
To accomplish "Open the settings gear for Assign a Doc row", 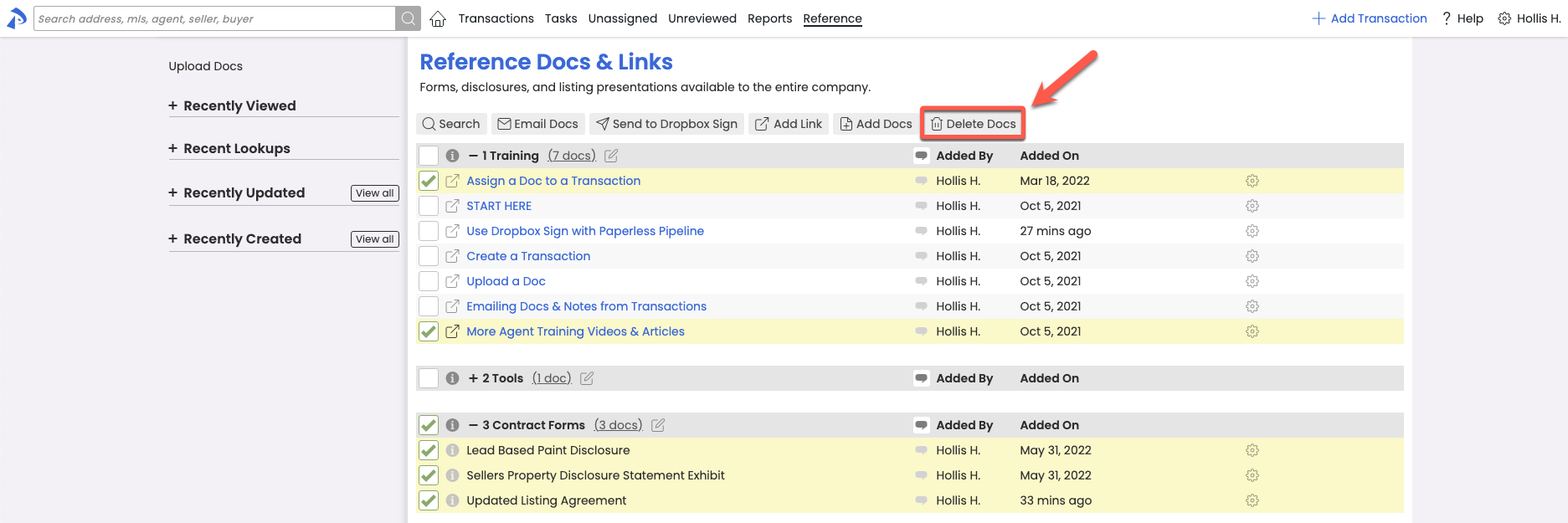I will point(1252,181).
